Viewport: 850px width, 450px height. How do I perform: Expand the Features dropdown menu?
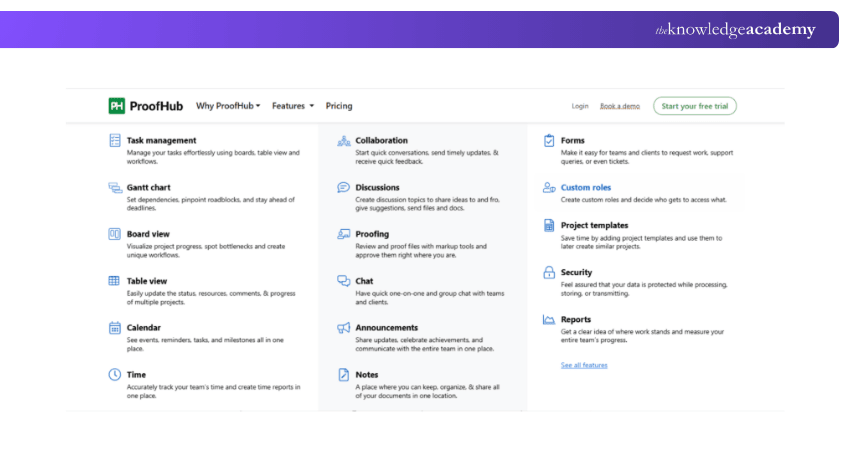click(x=293, y=106)
